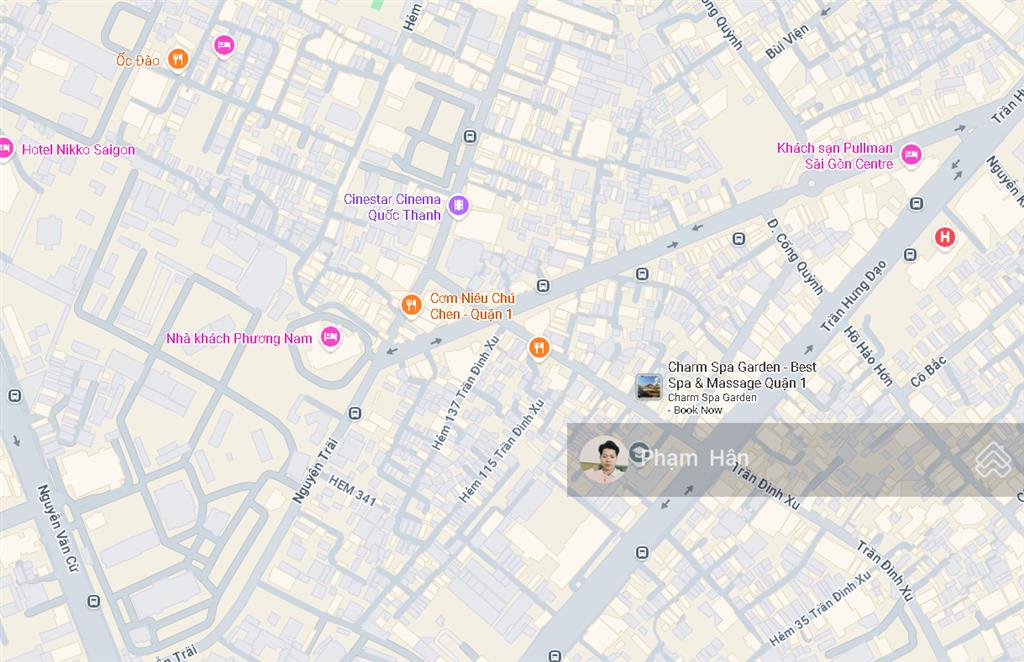The width and height of the screenshot is (1024, 662).
Task: Select the bus stop right of Cơm Niêu Chú Chen label
Action: (x=543, y=285)
